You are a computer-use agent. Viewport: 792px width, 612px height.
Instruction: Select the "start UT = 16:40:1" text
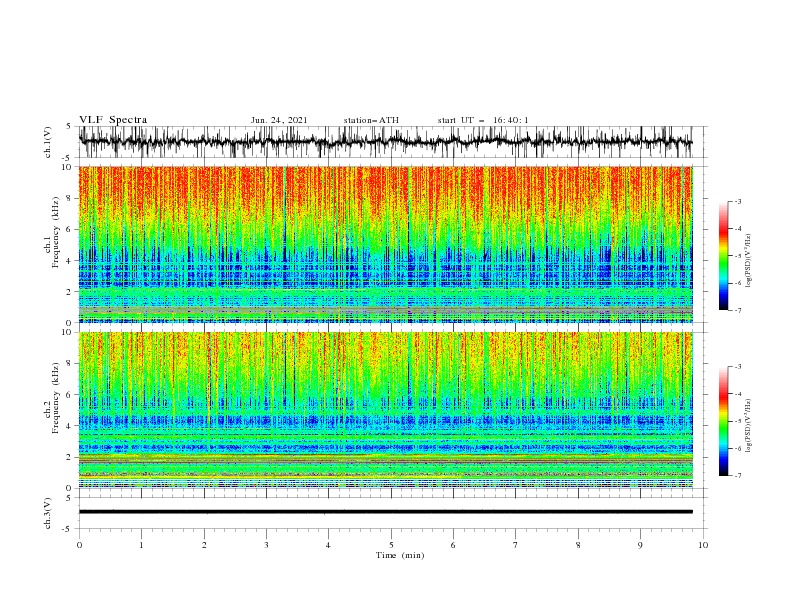483,120
